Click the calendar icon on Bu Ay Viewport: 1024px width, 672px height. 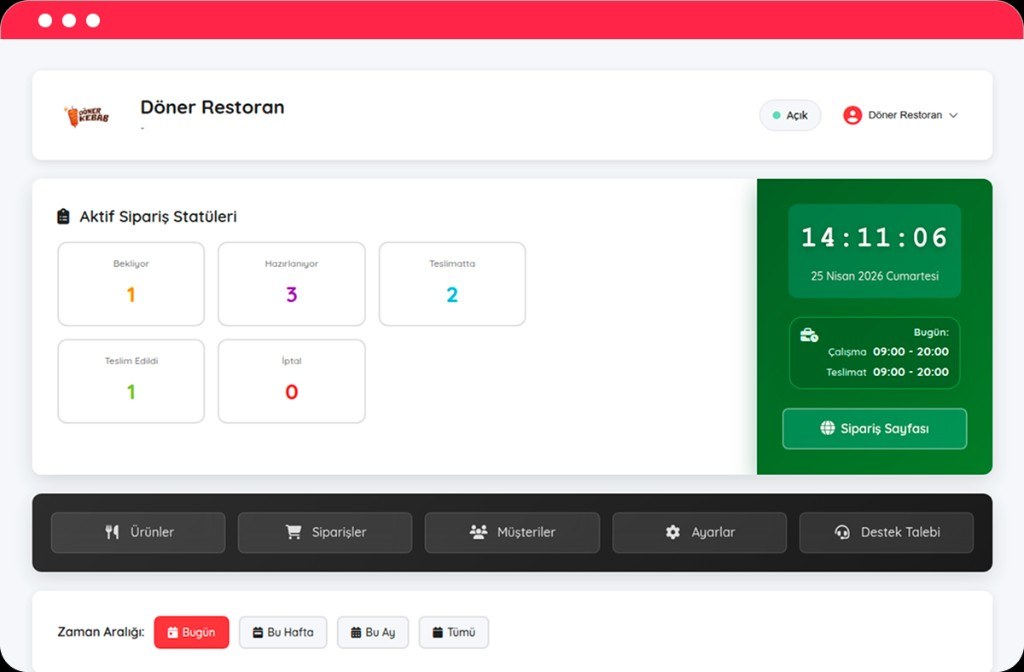pyautogui.click(x=356, y=632)
